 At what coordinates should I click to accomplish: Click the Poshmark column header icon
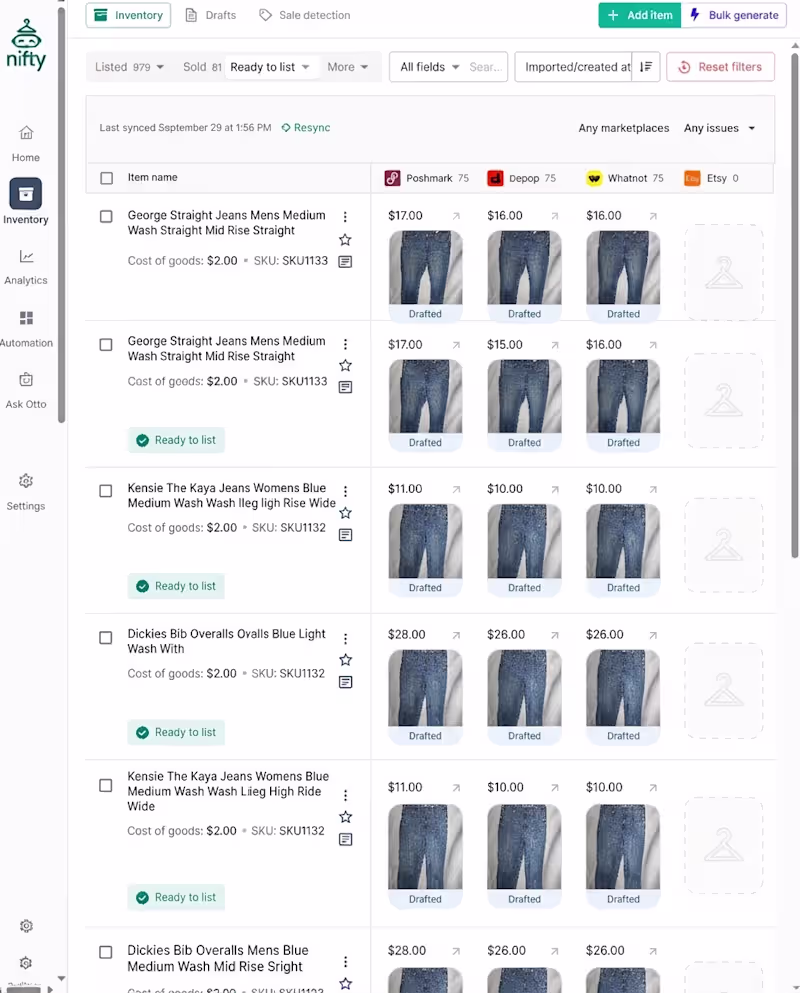point(392,178)
